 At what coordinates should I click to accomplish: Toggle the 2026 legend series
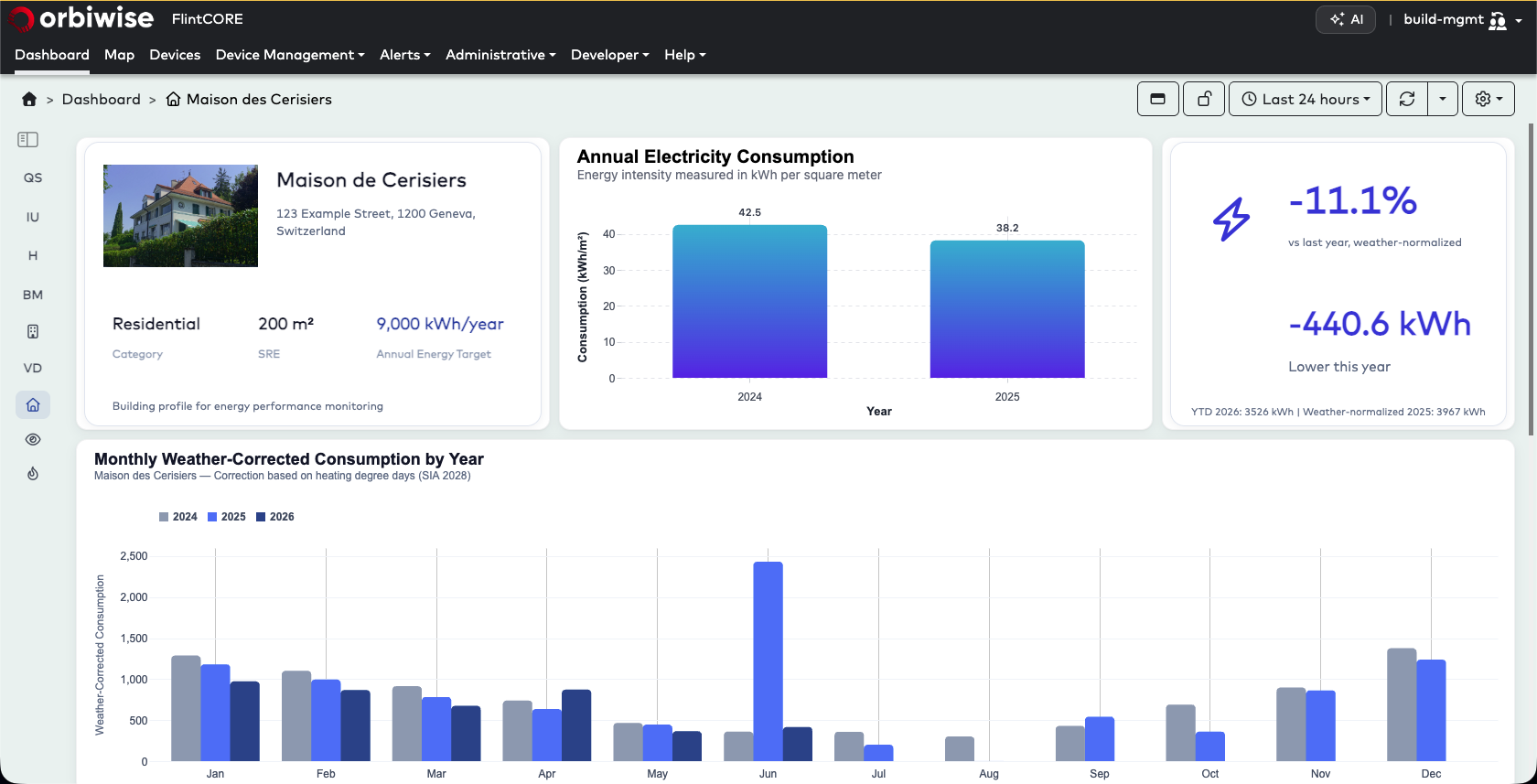pos(275,517)
